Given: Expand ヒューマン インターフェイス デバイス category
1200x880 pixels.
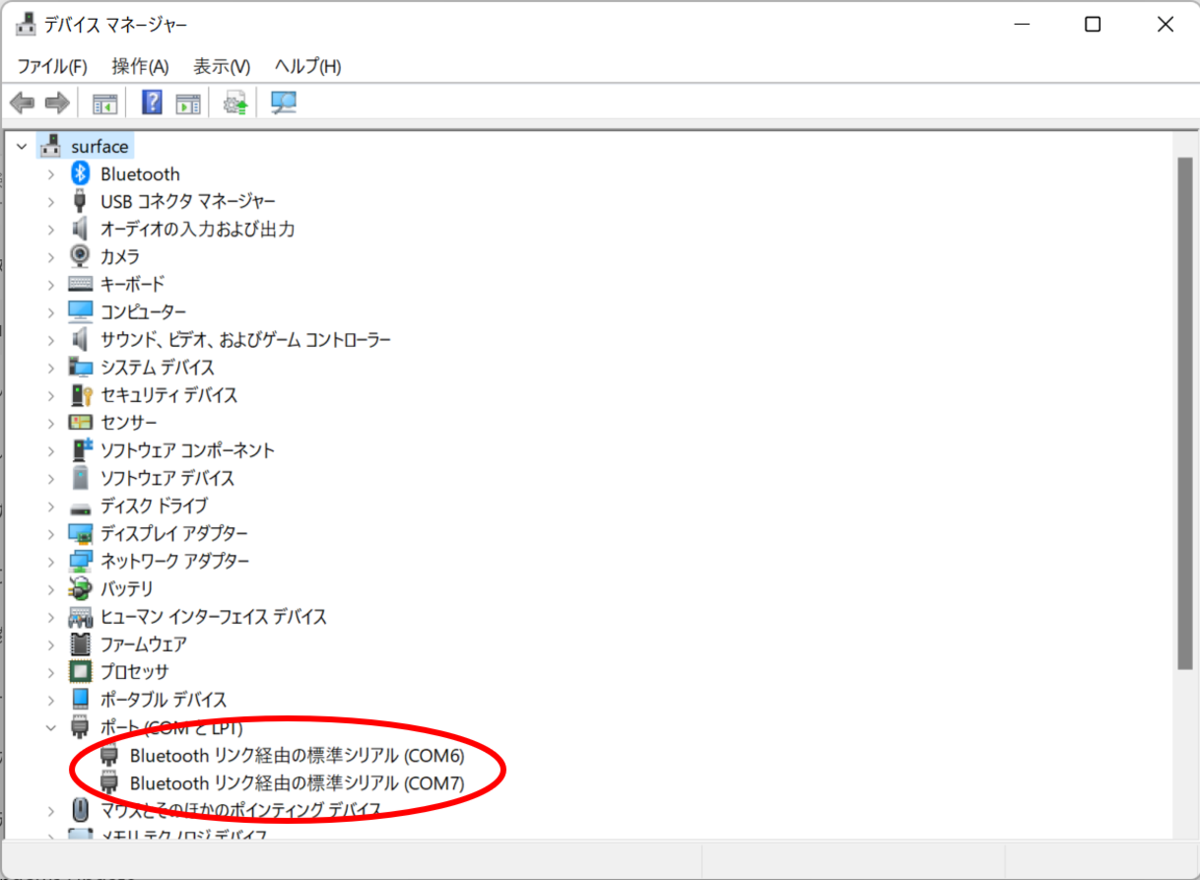Looking at the screenshot, I should 51,617.
